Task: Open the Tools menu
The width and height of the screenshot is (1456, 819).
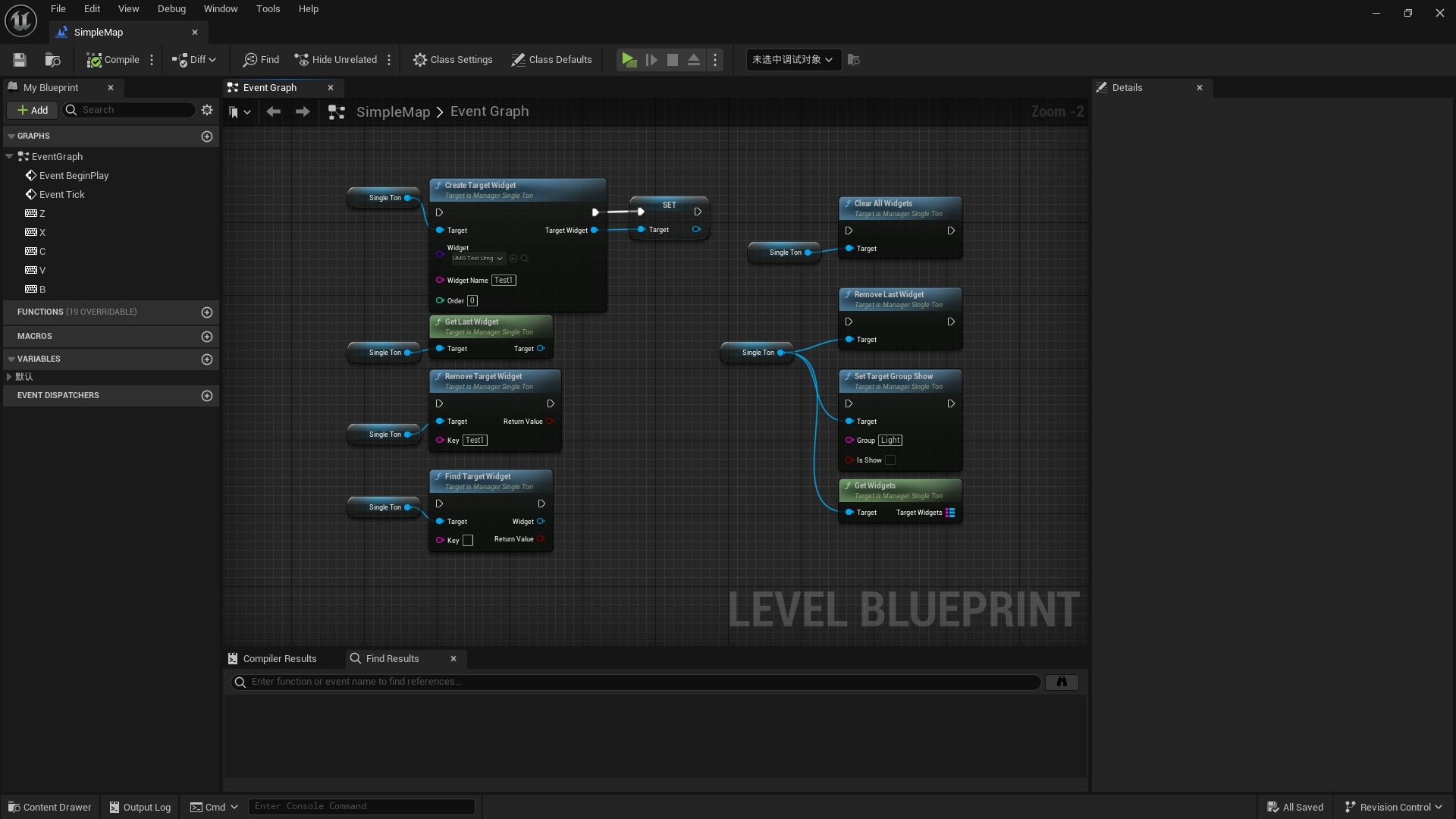Action: coord(268,8)
